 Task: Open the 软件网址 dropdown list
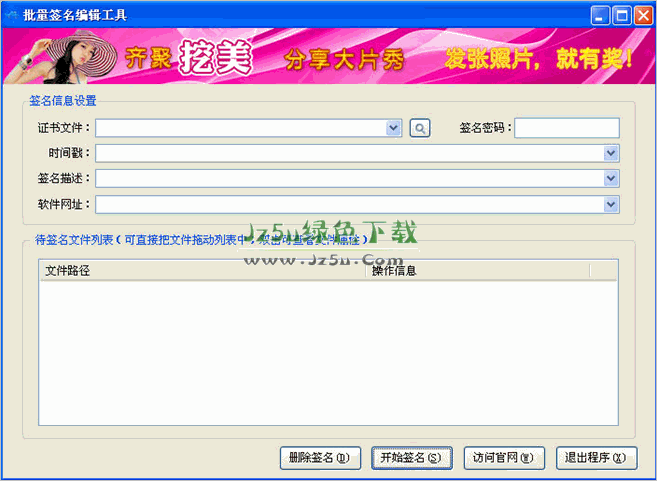(611, 204)
